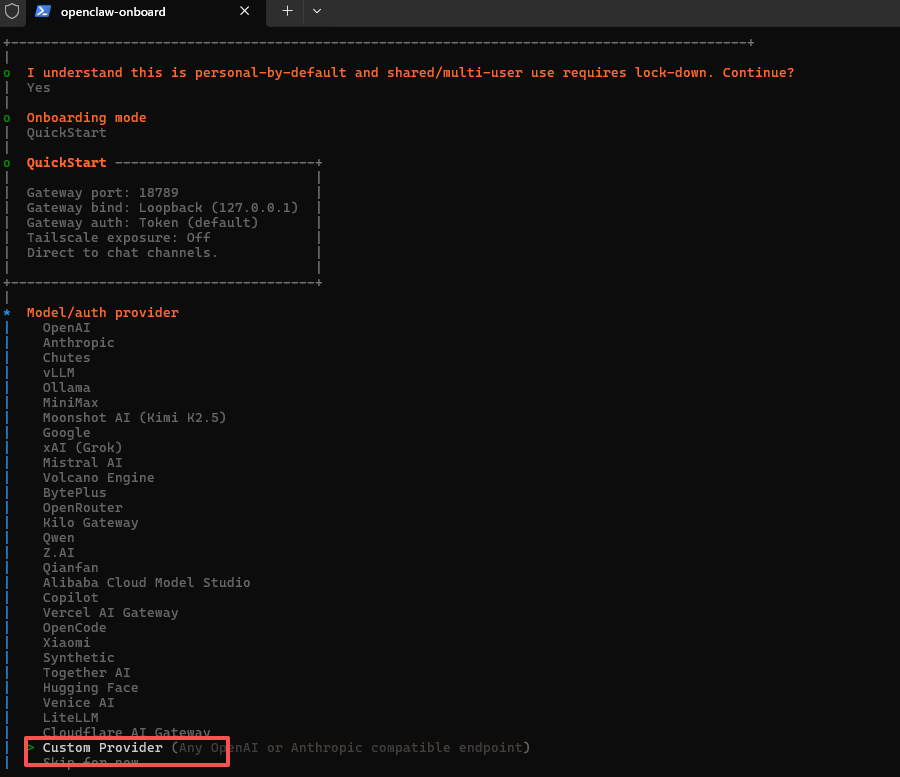This screenshot has height=777, width=900.
Task: Open a new terminal tab with the plus
Action: [285, 12]
